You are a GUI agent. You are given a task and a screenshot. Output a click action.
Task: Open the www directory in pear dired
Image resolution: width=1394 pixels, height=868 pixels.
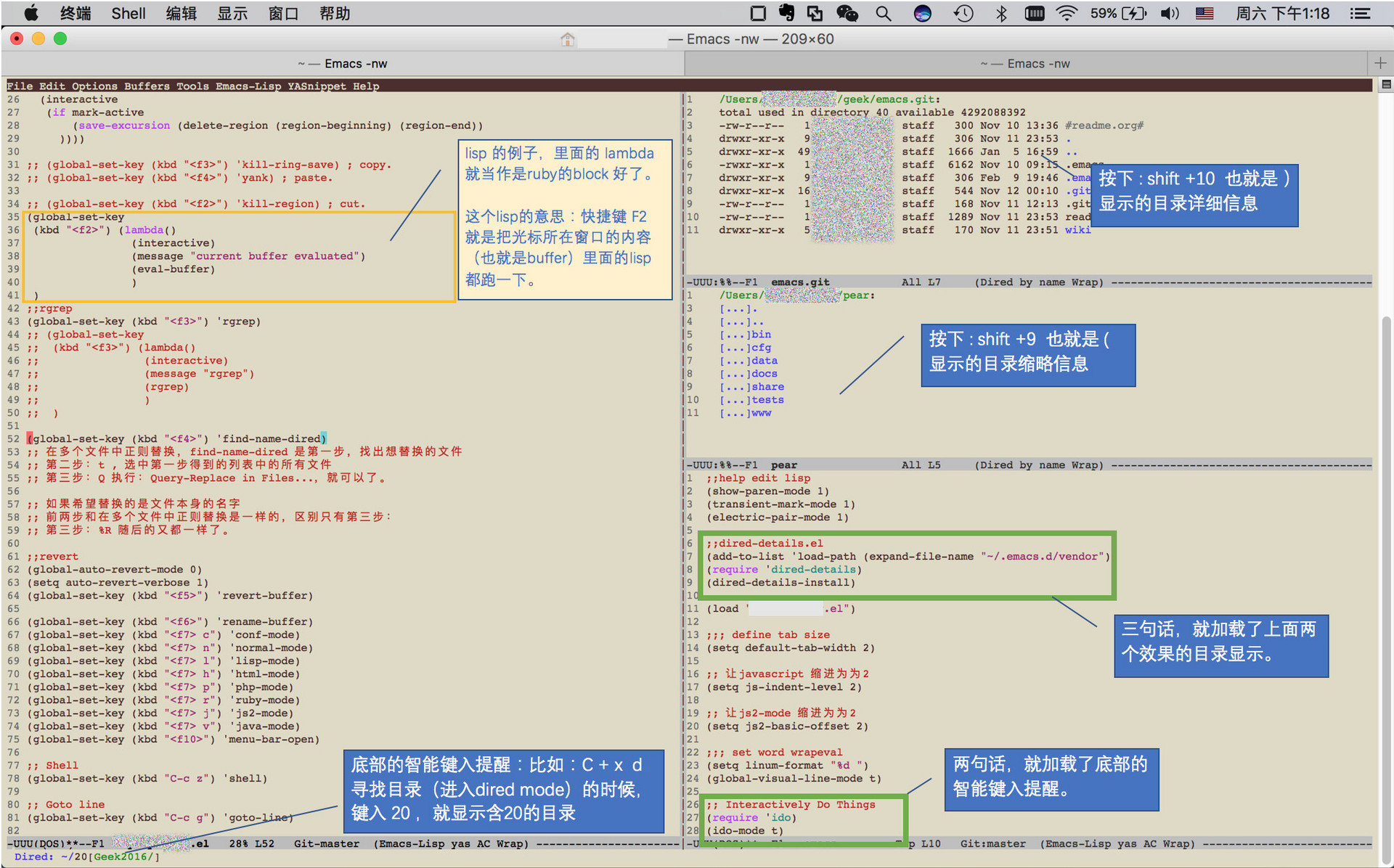click(761, 413)
